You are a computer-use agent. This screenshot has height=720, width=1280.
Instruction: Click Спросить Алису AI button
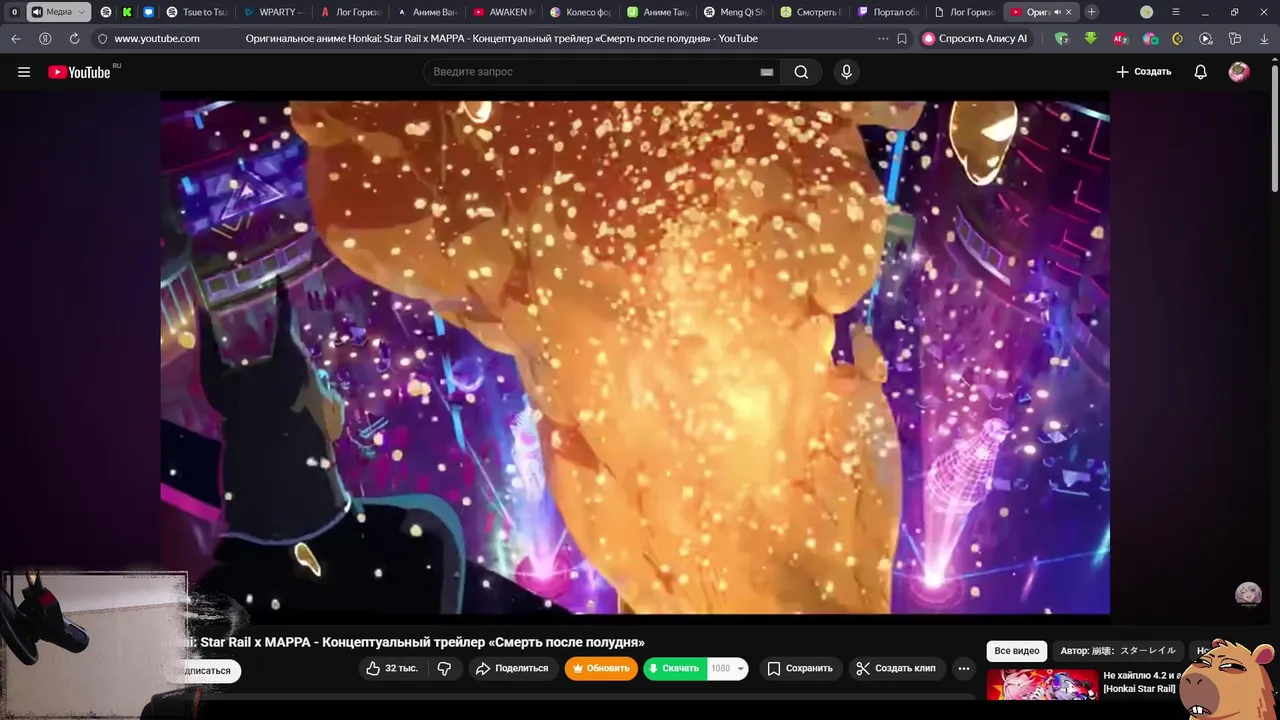pos(975,39)
